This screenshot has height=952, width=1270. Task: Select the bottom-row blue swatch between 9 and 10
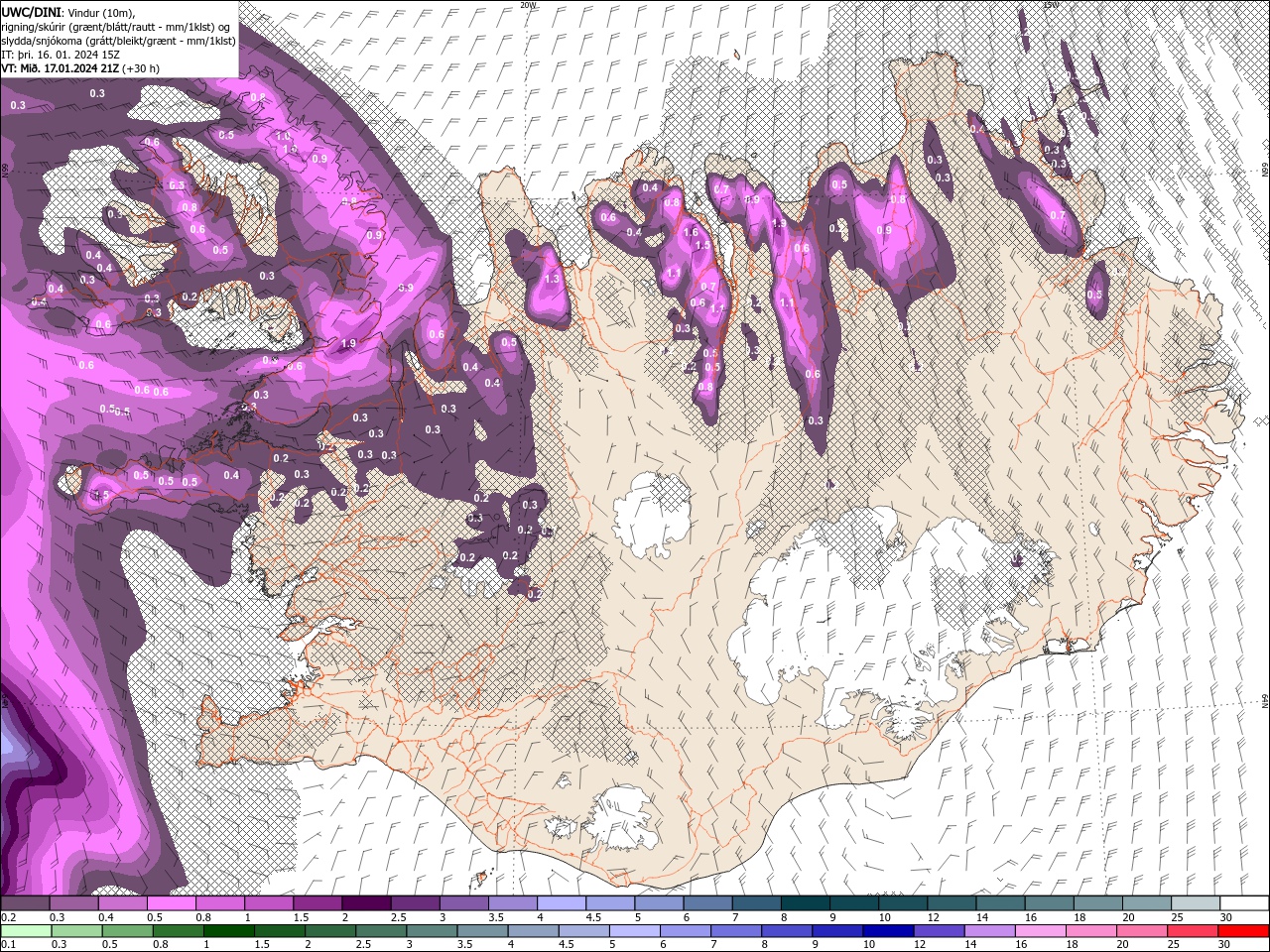coord(837,931)
